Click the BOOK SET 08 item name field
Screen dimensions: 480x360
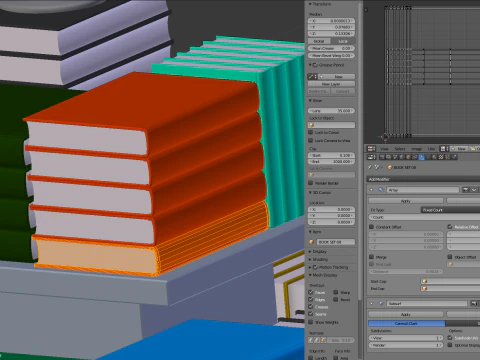(x=335, y=242)
